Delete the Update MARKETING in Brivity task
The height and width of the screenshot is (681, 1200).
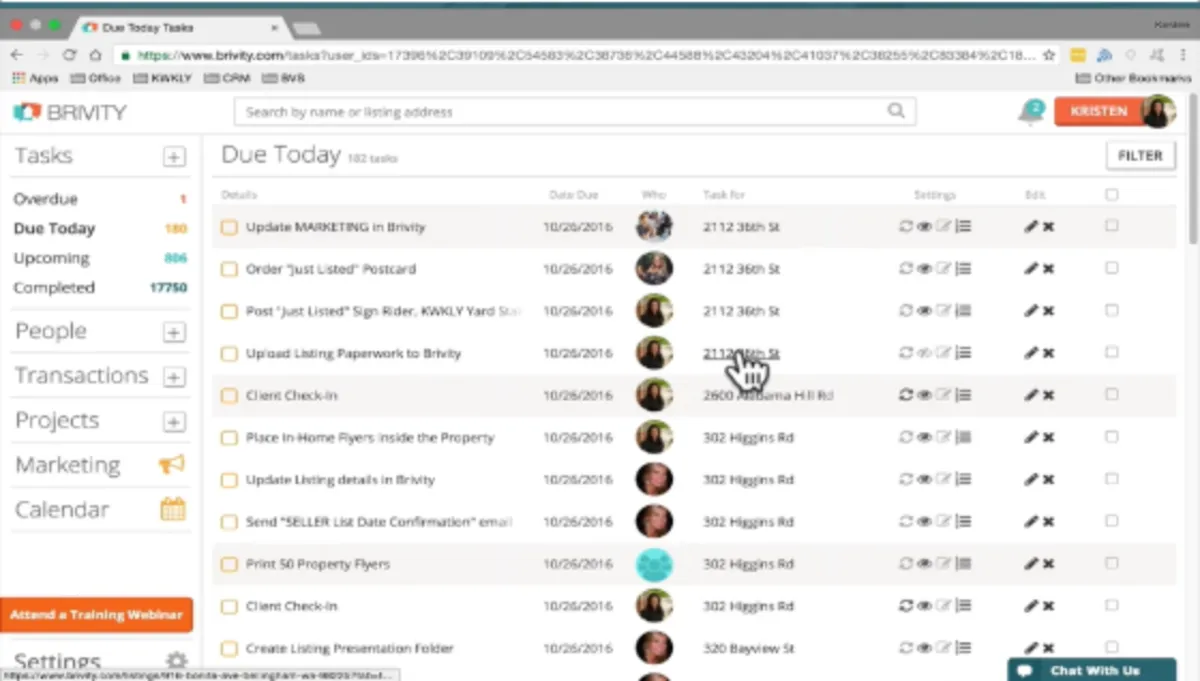[1049, 227]
